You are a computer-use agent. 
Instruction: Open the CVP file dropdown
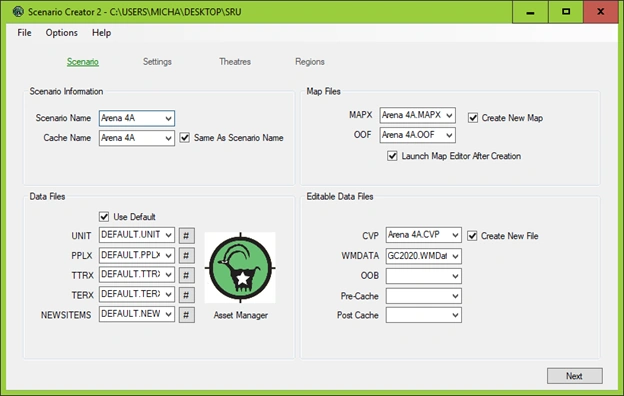(455, 236)
